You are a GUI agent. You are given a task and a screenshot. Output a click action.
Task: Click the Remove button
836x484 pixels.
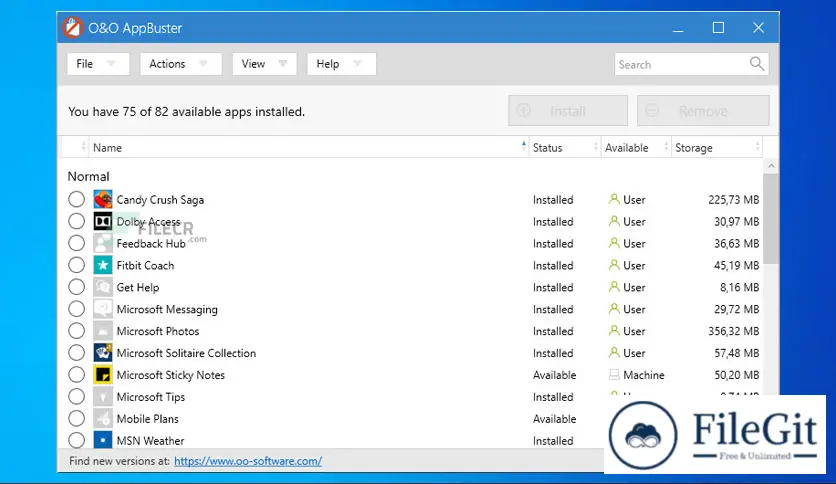[x=703, y=111]
